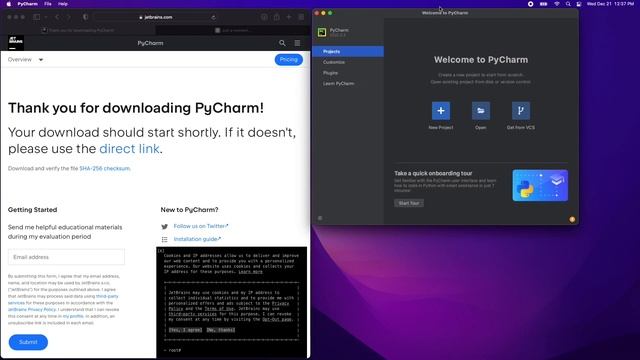Click the JetBrains logo in Safari page
The image size is (640, 360).
point(16,42)
